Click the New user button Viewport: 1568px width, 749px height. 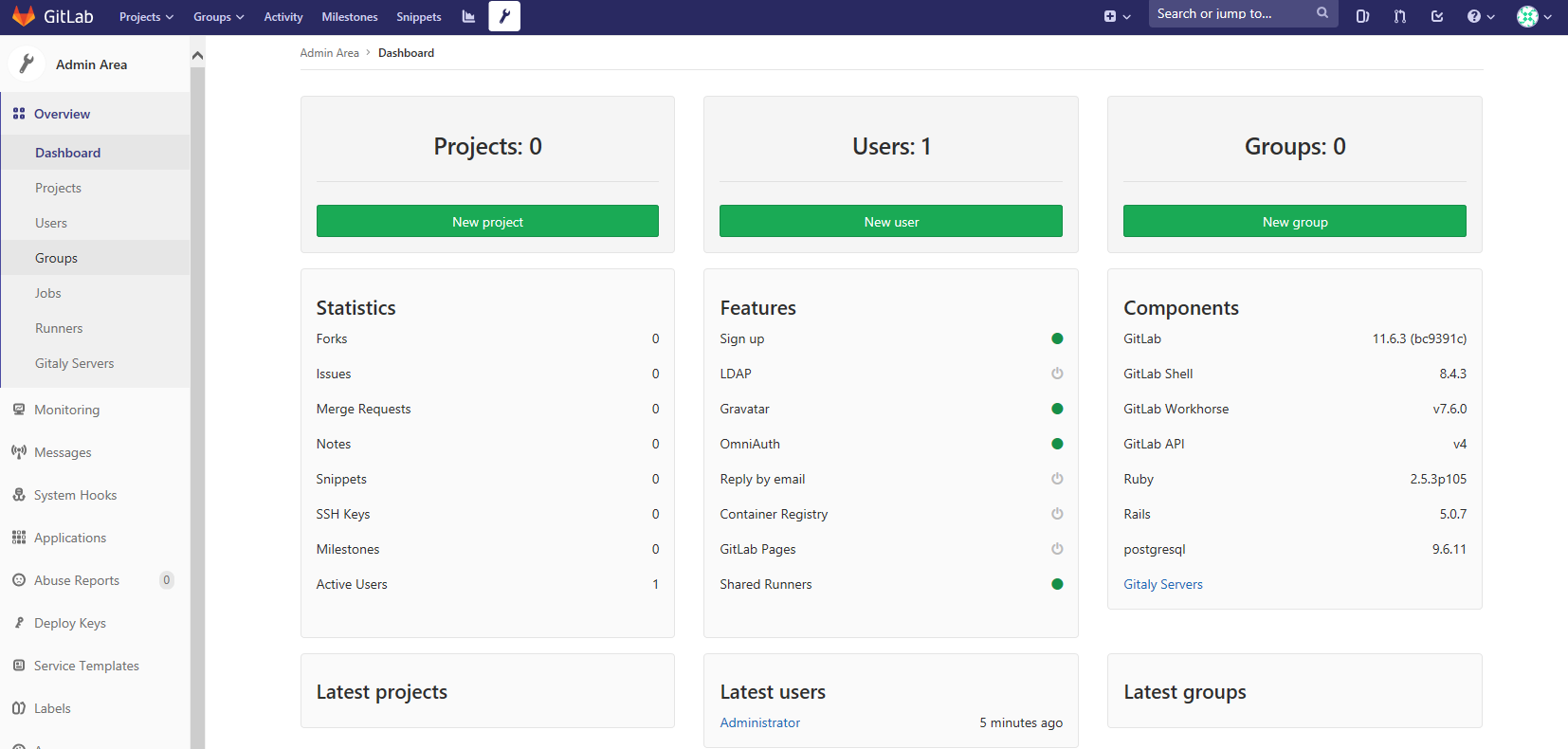pos(891,221)
